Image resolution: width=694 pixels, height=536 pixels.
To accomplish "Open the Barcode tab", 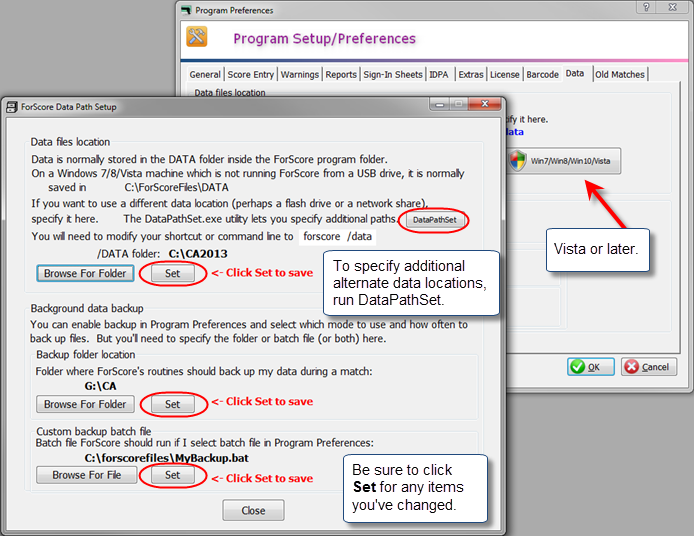I will click(543, 74).
